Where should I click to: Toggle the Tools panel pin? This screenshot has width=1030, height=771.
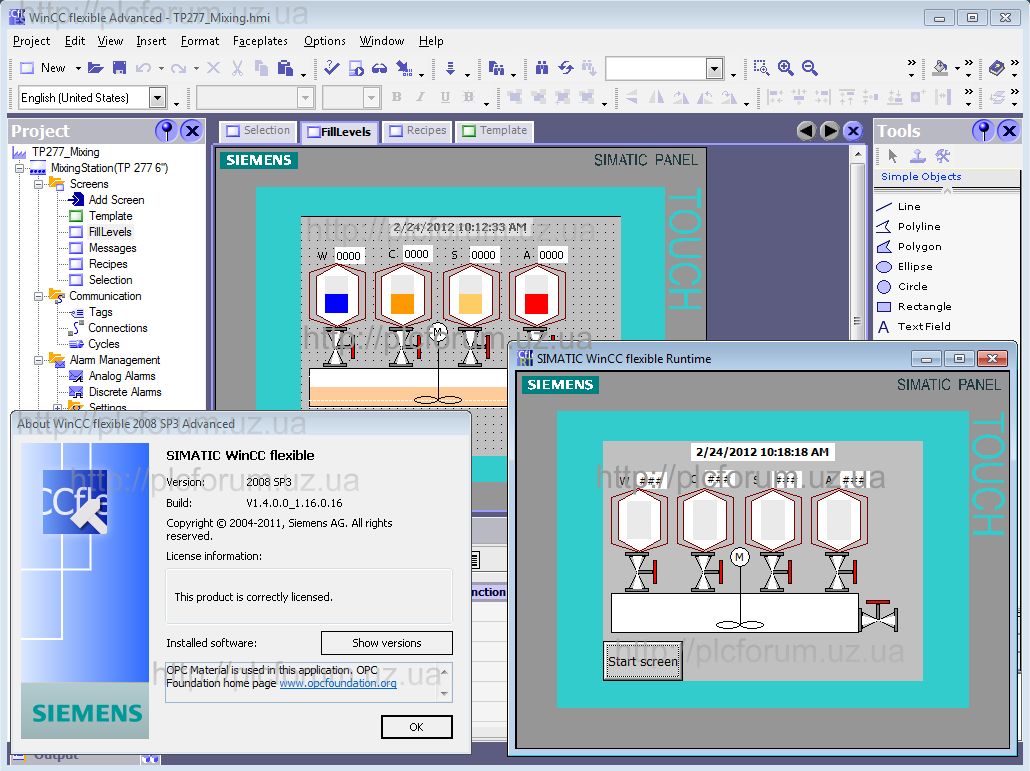click(x=984, y=131)
